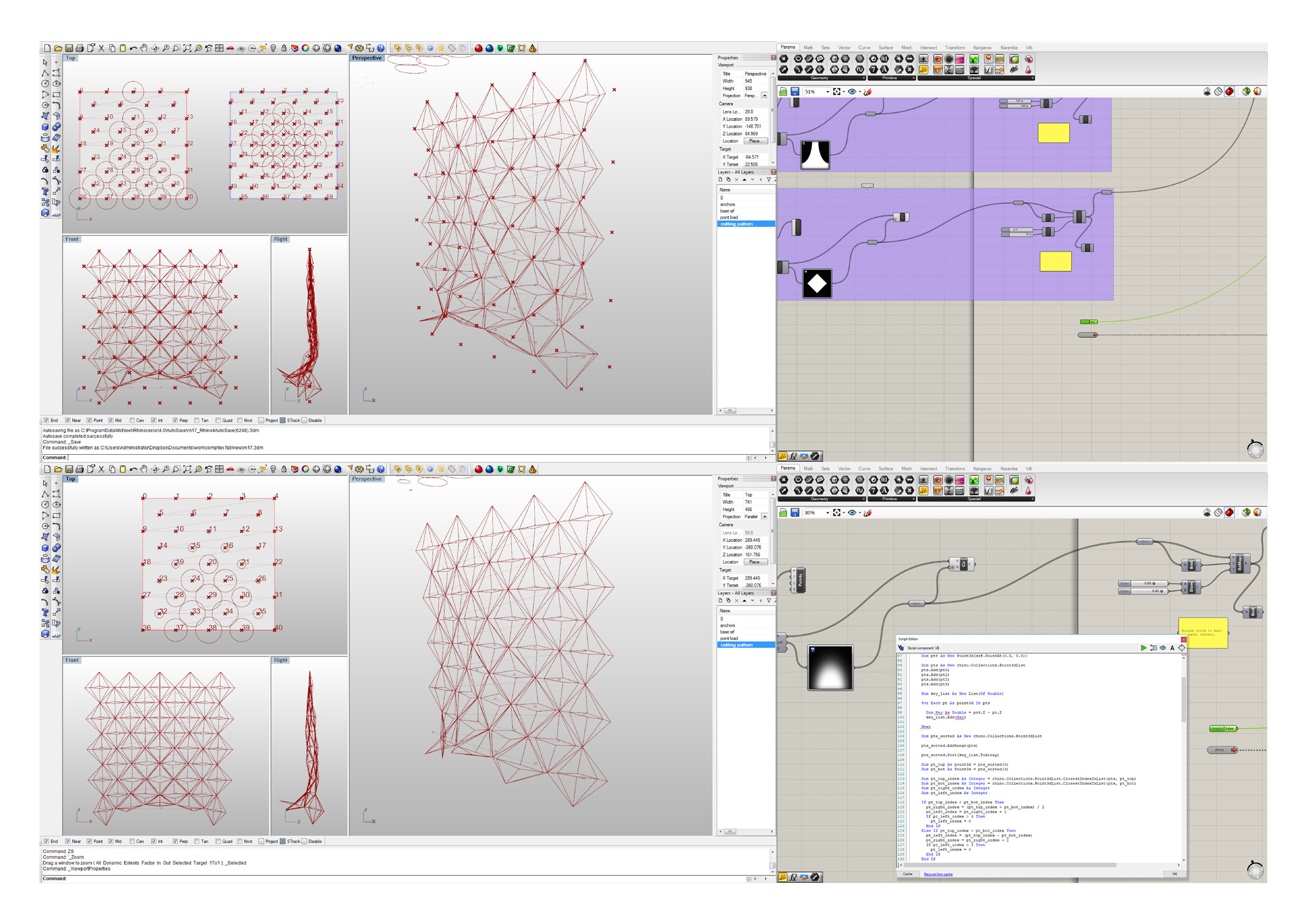Open 51% zoom dropdown in upper Grasshopper
1307x924 pixels.
(827, 91)
